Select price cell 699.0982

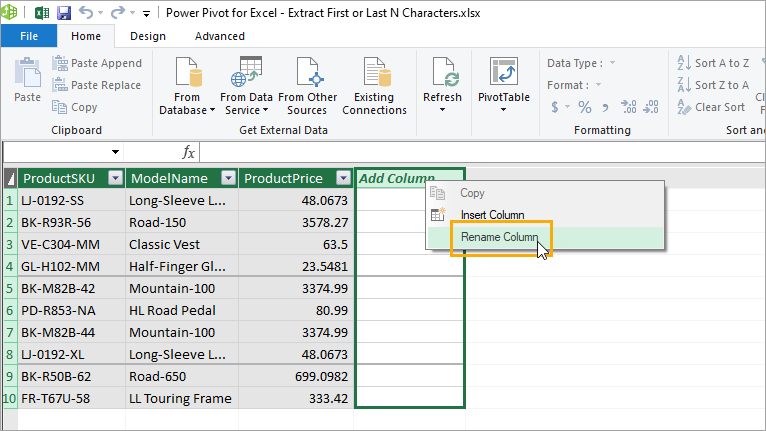tap(296, 376)
